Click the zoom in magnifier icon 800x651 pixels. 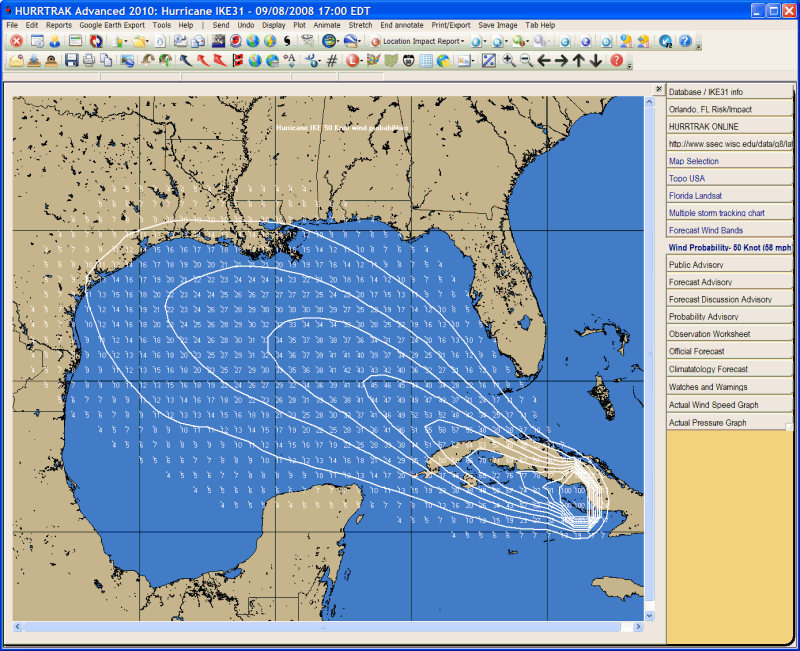[509, 61]
